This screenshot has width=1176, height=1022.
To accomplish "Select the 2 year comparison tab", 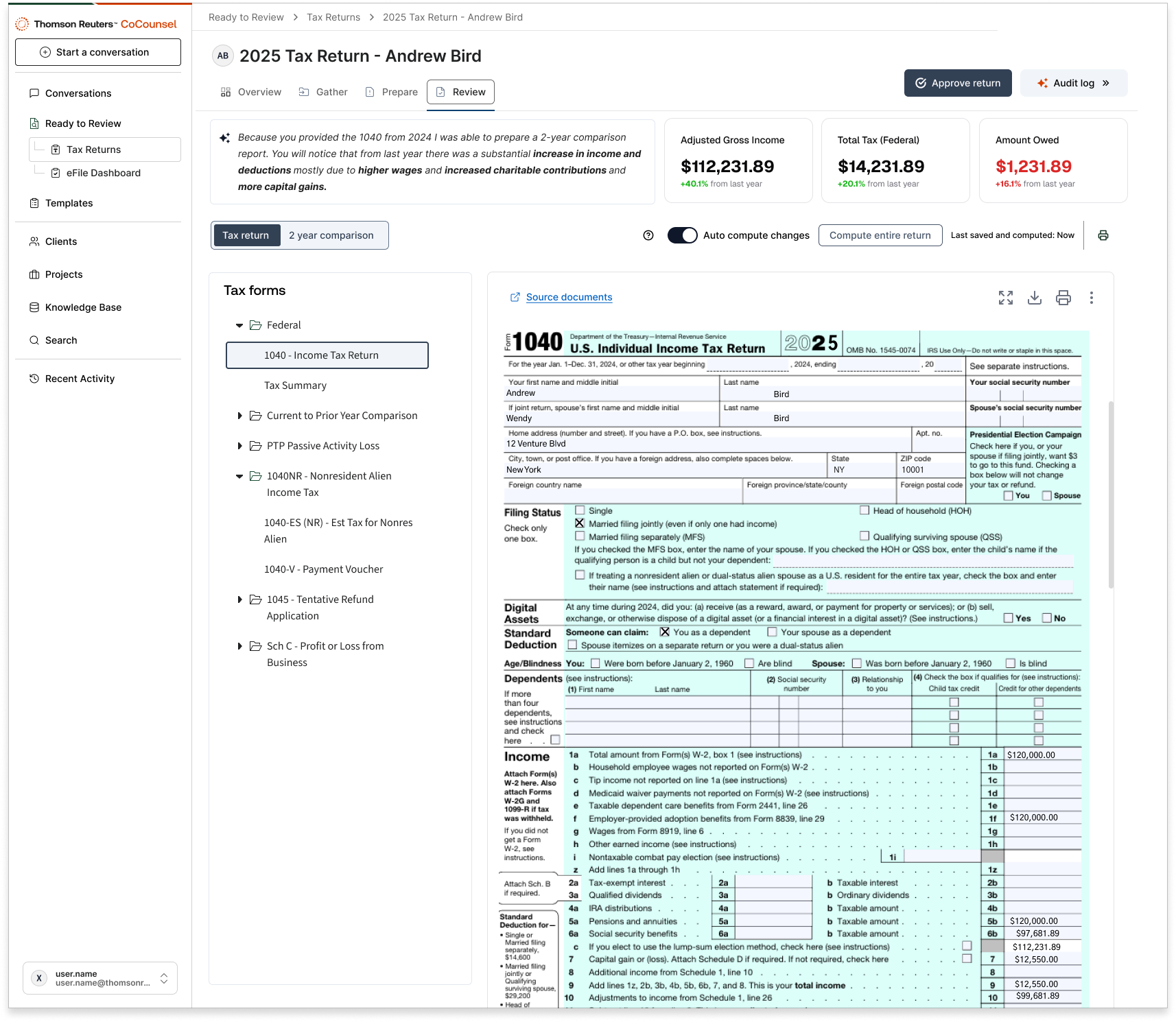I will tap(332, 235).
